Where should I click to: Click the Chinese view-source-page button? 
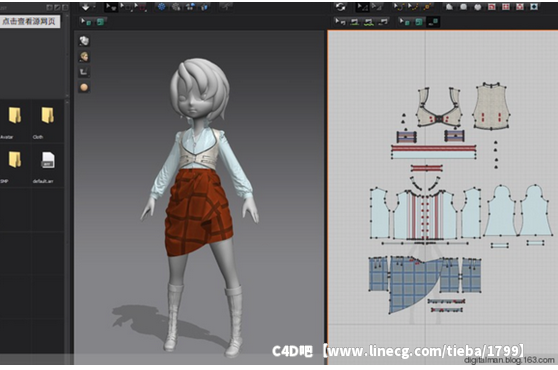coord(30,21)
